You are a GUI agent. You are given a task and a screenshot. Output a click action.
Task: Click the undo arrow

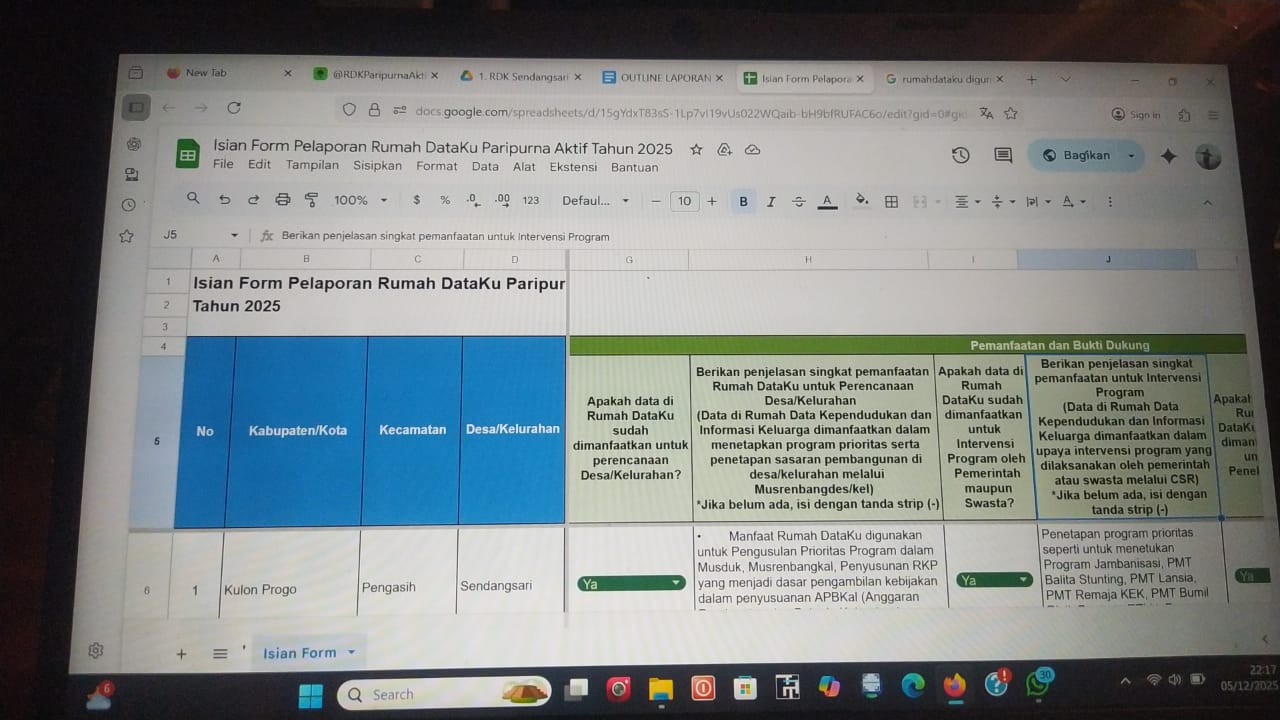pos(224,200)
